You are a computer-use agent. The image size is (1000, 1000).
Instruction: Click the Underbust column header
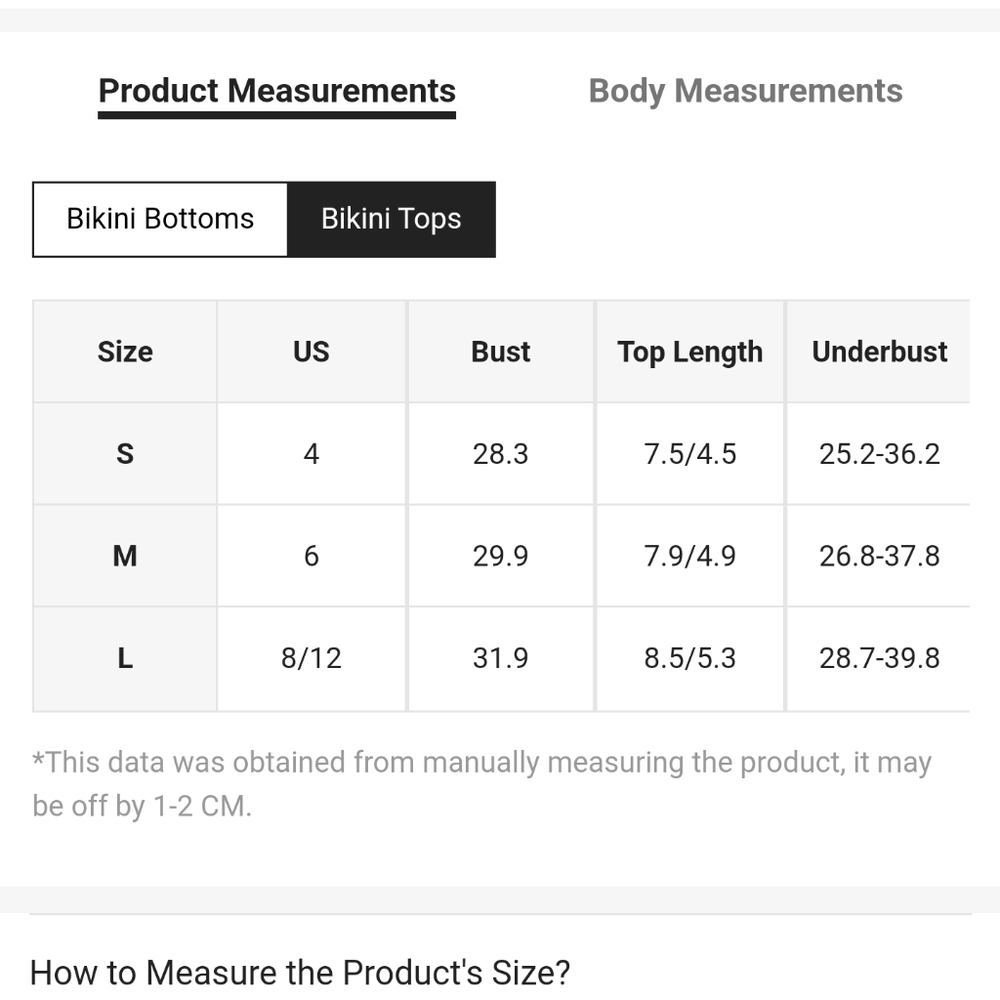pos(879,351)
